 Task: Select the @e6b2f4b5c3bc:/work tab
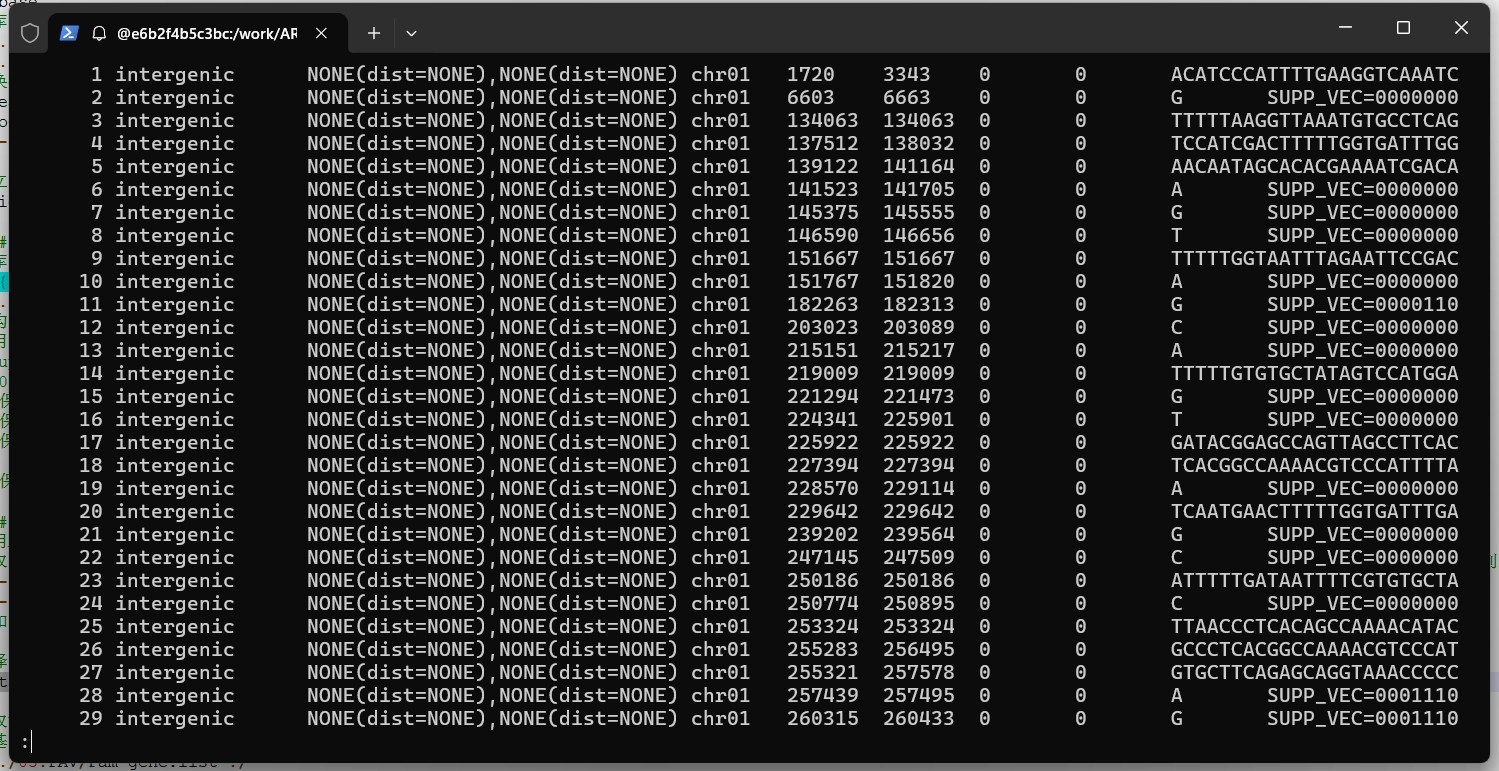198,33
